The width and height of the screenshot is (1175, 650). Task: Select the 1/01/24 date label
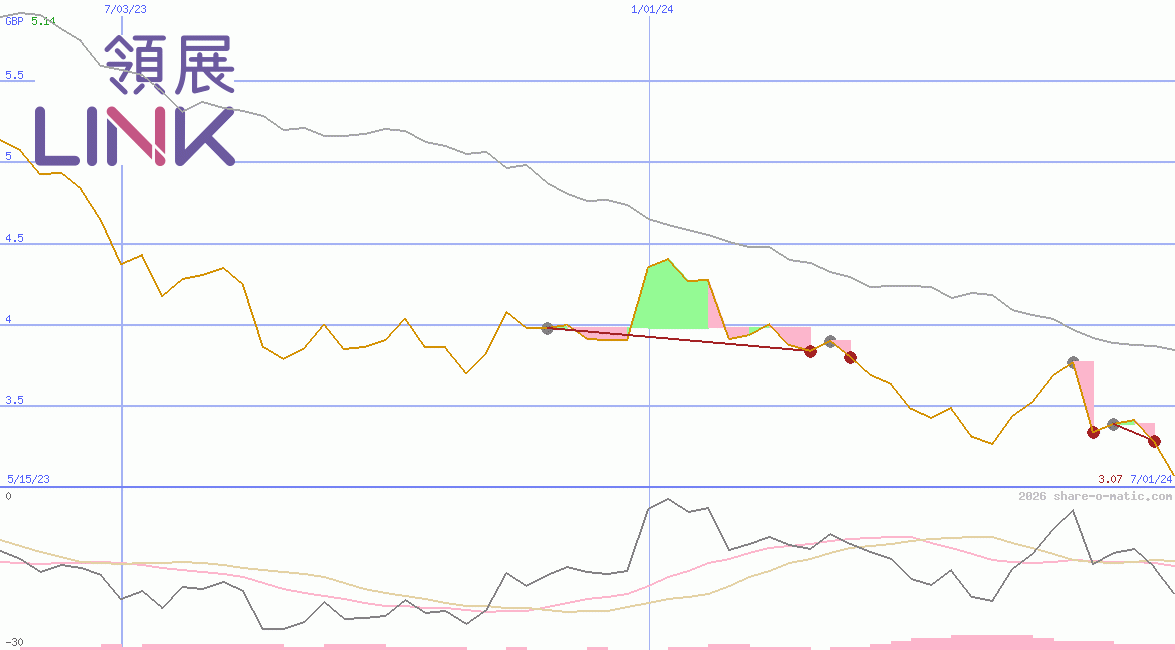(652, 9)
